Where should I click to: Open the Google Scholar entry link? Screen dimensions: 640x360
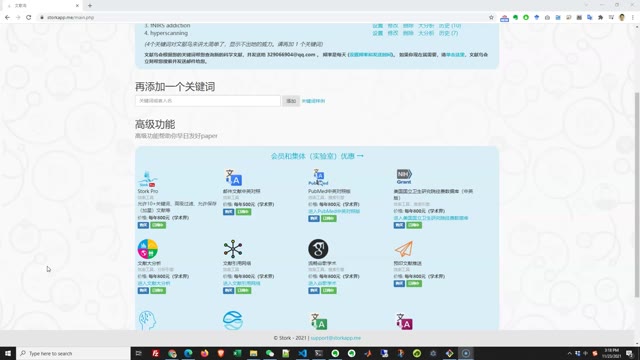[x=322, y=283]
